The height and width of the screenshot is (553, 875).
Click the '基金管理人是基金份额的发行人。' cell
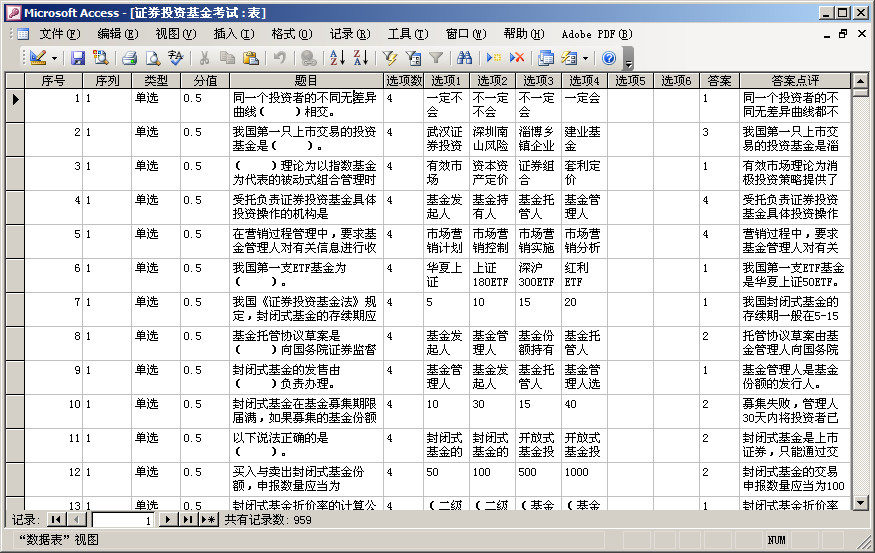795,377
